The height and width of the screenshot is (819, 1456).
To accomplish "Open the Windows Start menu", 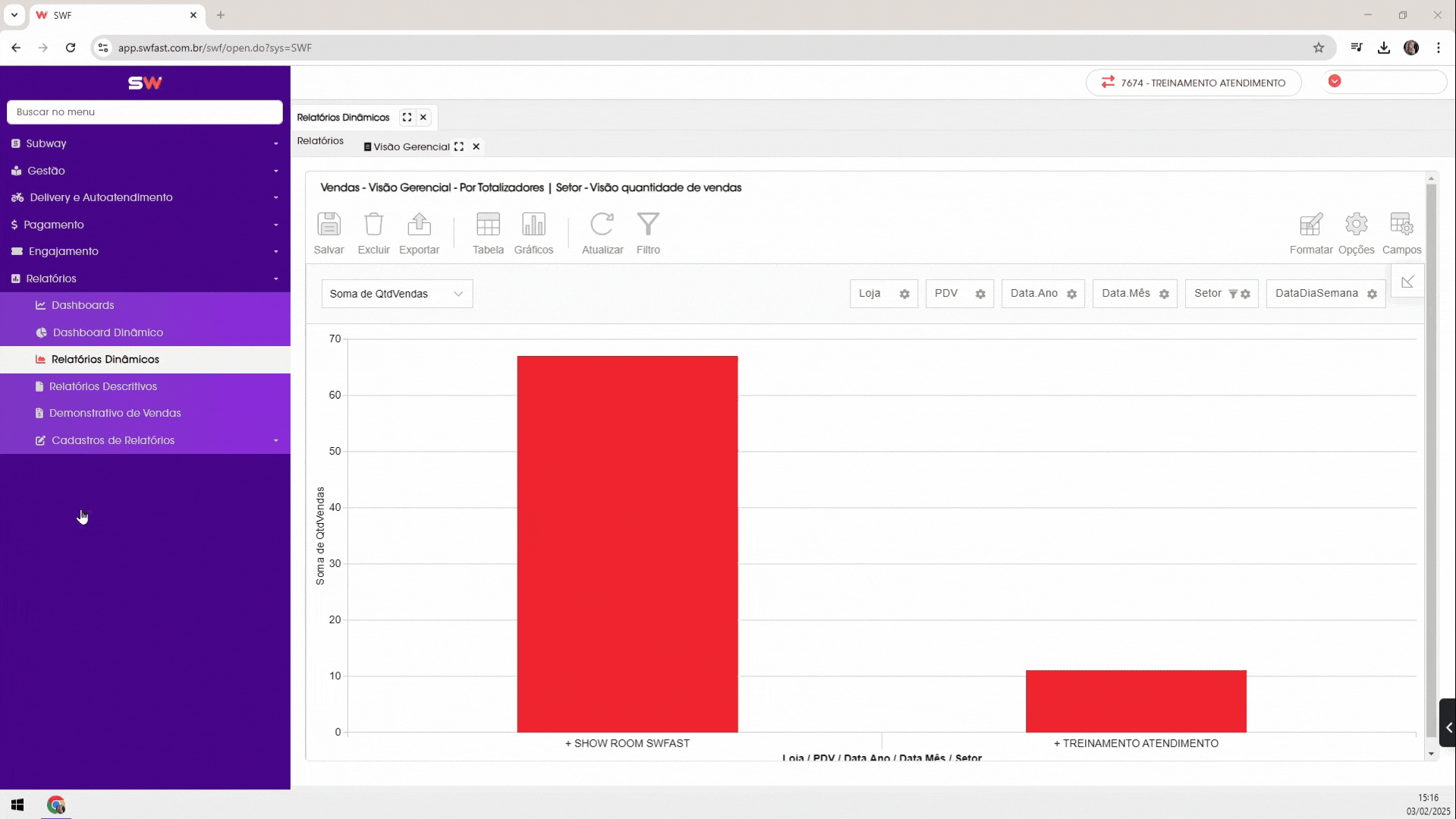I will 17,805.
